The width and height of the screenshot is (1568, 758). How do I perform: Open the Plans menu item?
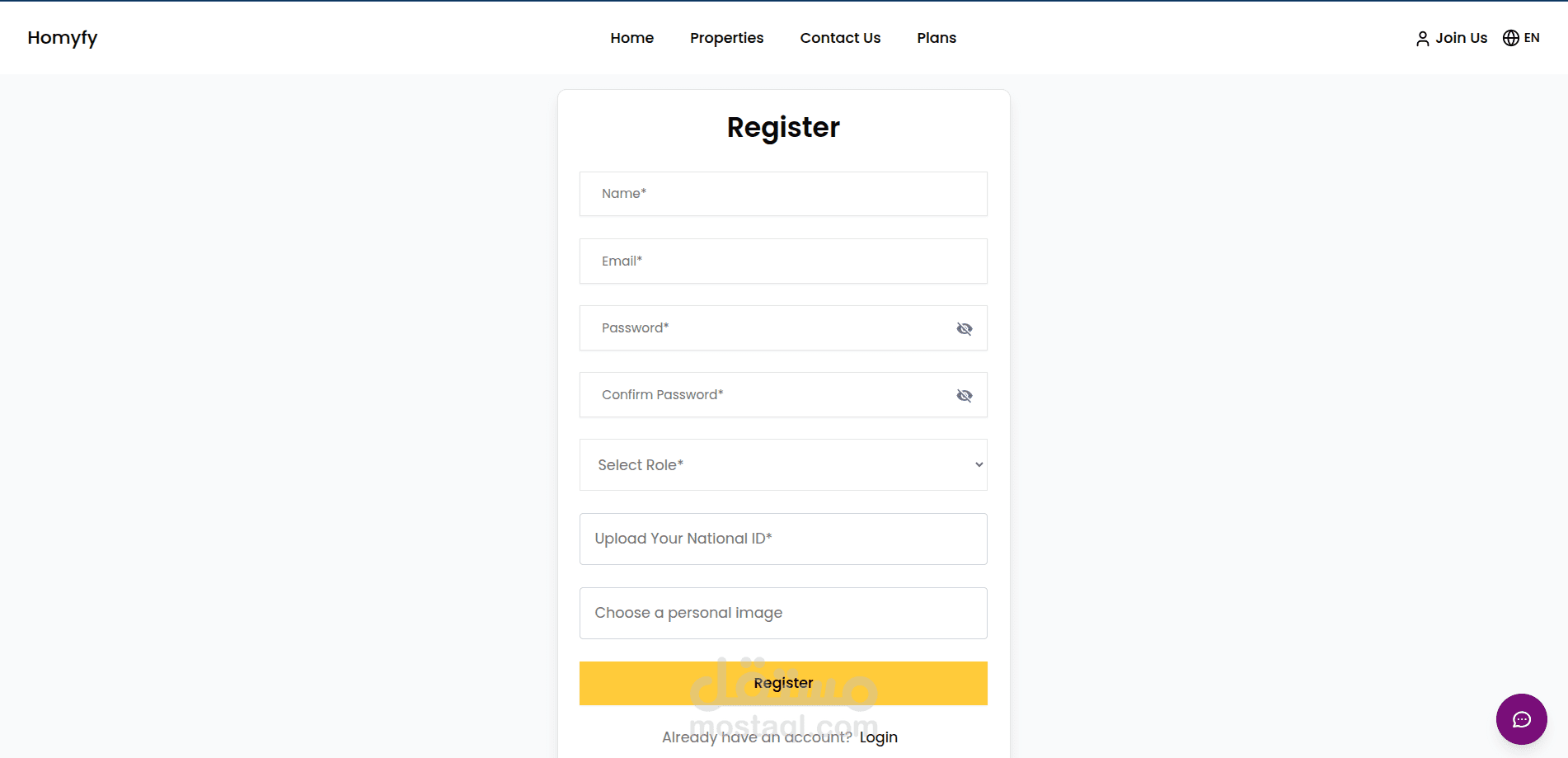click(937, 38)
